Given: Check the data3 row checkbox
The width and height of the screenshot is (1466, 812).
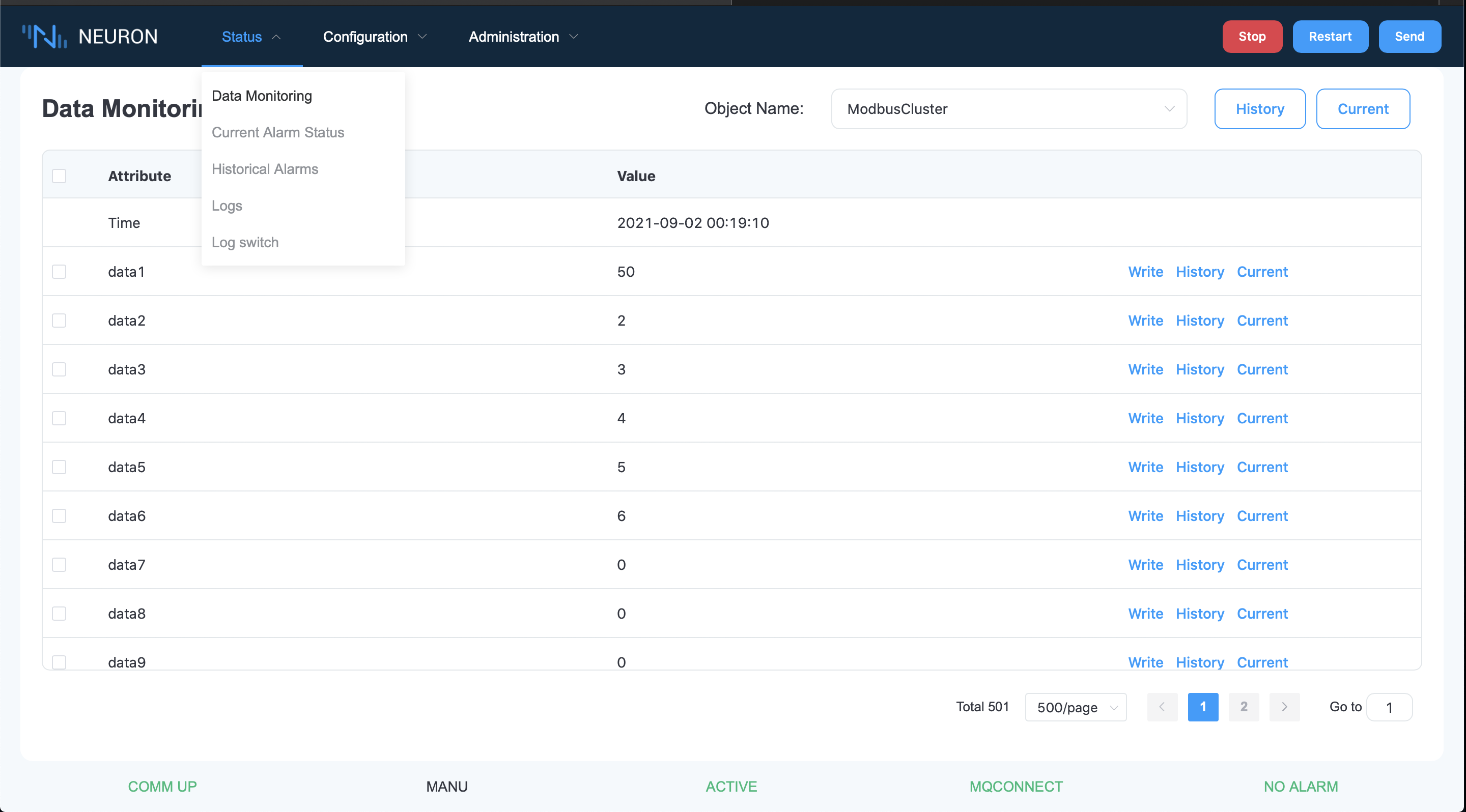Looking at the screenshot, I should [59, 369].
